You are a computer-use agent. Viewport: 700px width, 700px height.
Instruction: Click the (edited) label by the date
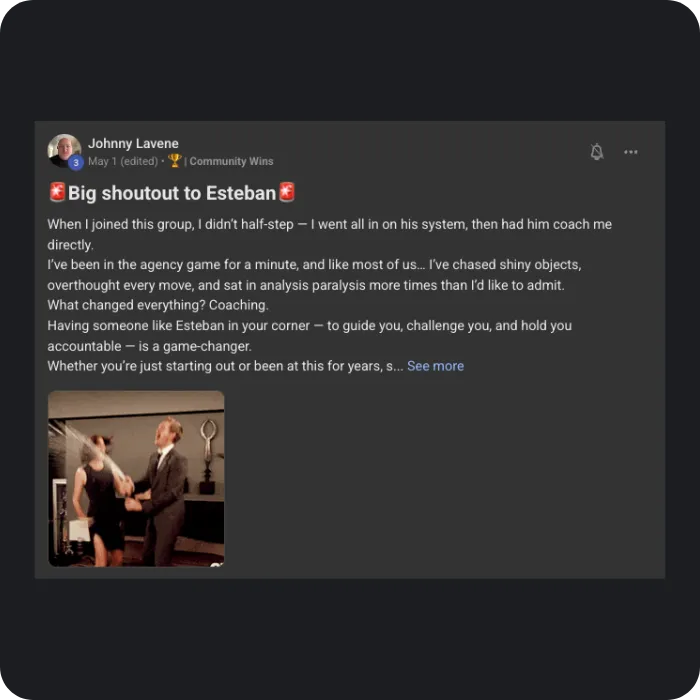pyautogui.click(x=139, y=161)
